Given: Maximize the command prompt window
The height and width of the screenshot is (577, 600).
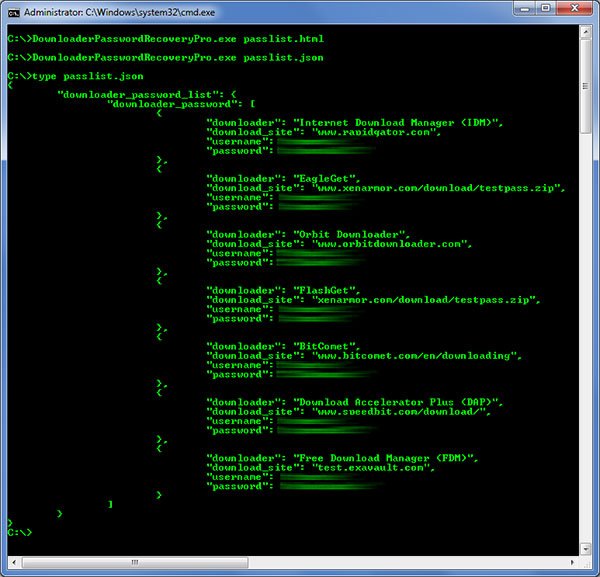Looking at the screenshot, I should 546,8.
